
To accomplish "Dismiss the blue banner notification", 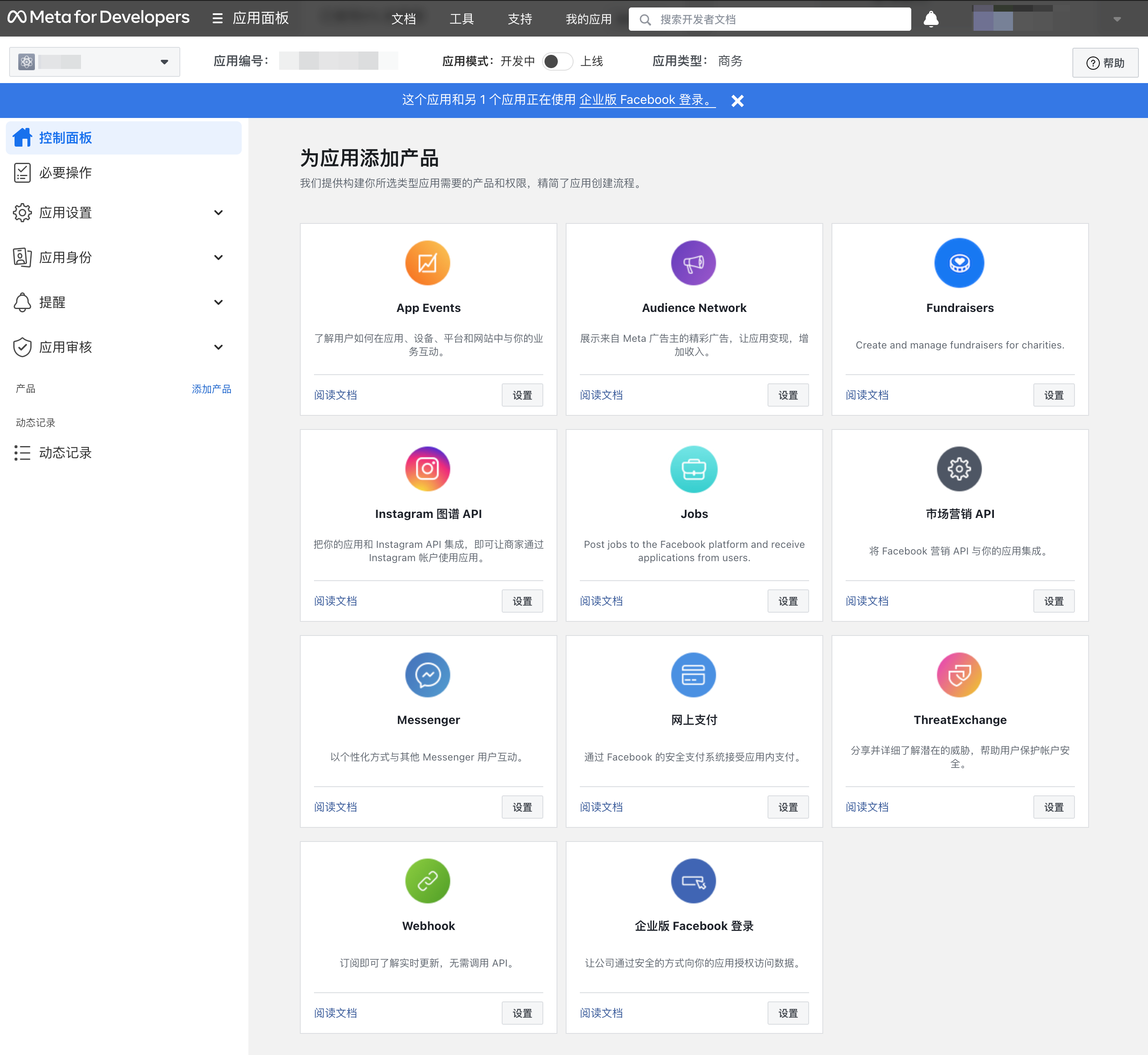I will 737,101.
